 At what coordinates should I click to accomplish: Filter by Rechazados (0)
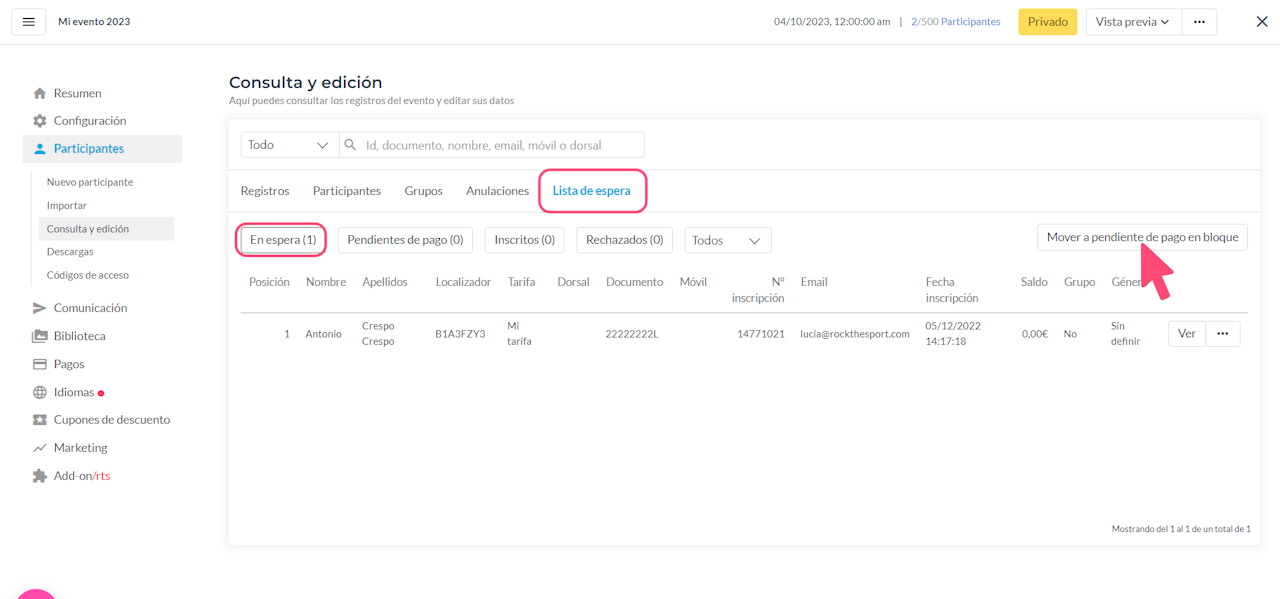[x=625, y=240]
